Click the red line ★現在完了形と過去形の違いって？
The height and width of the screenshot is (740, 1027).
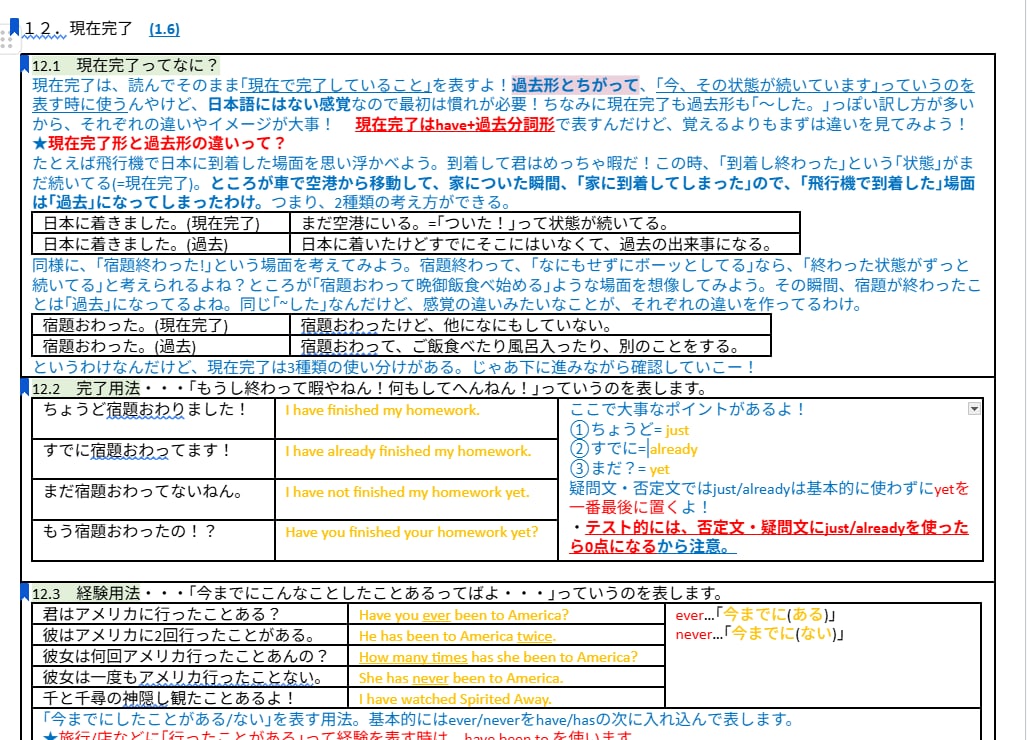tap(160, 143)
